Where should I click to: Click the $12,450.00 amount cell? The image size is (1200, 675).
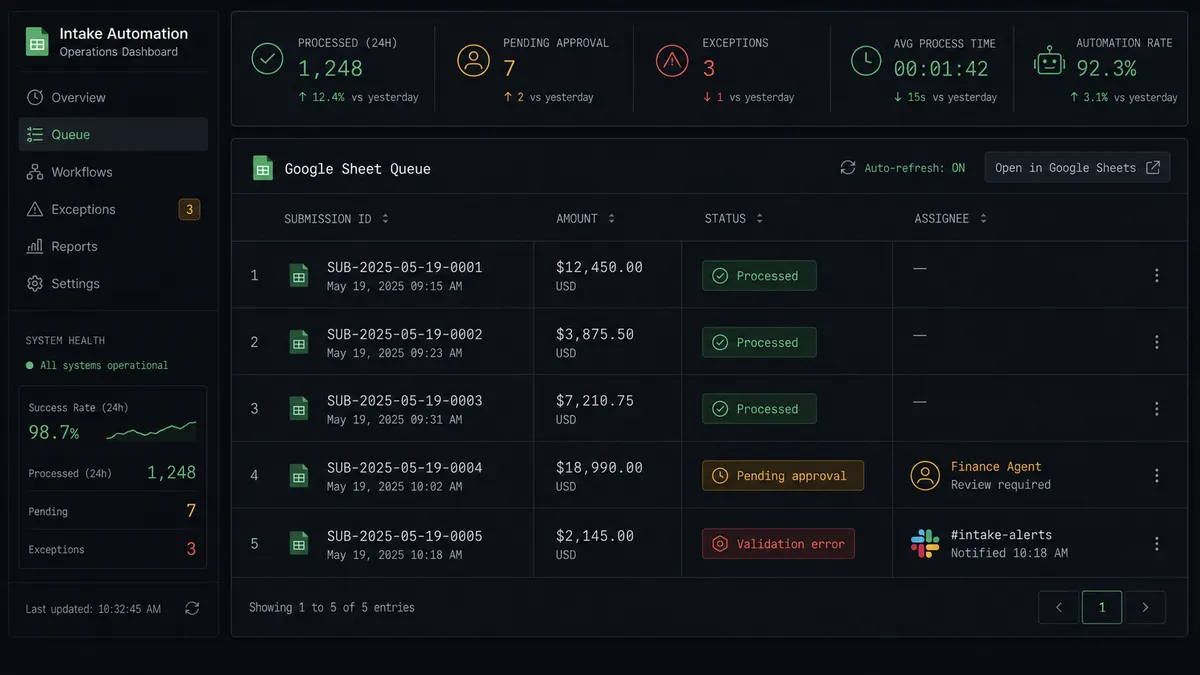pyautogui.click(x=599, y=267)
